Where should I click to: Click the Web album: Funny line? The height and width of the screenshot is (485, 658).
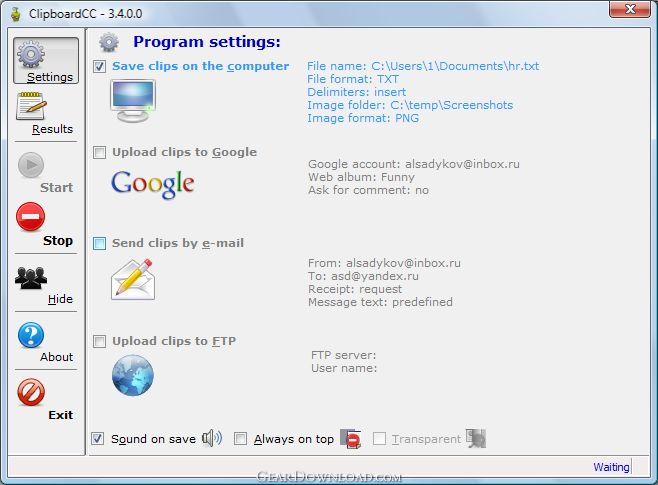[x=361, y=177]
